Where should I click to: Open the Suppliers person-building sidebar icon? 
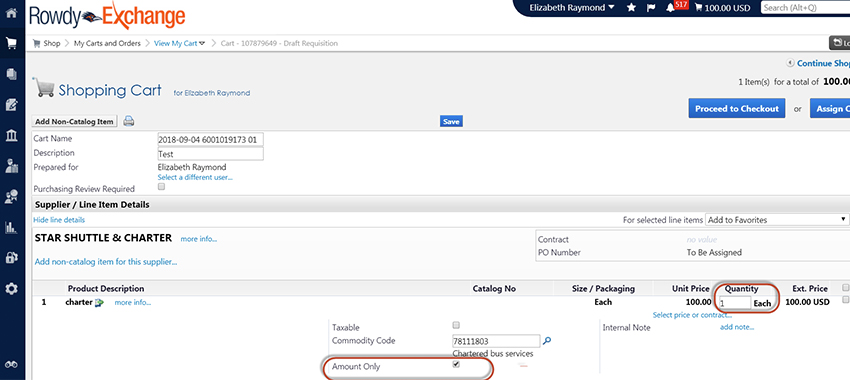click(11, 166)
